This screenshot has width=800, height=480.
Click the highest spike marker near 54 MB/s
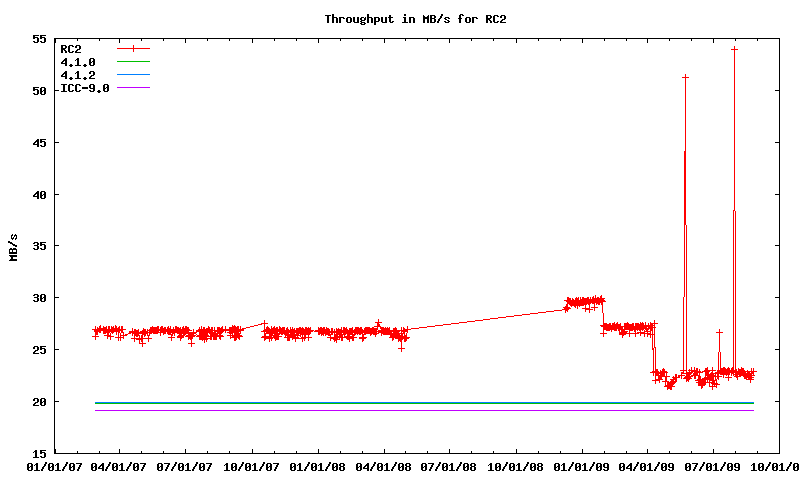tap(734, 48)
